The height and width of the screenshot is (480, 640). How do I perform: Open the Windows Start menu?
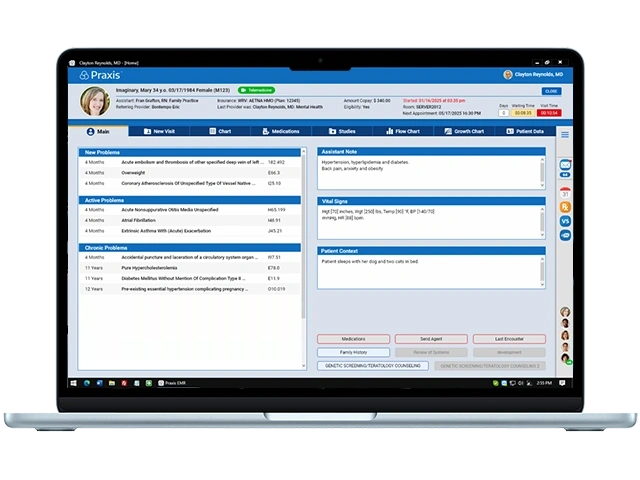[x=74, y=383]
